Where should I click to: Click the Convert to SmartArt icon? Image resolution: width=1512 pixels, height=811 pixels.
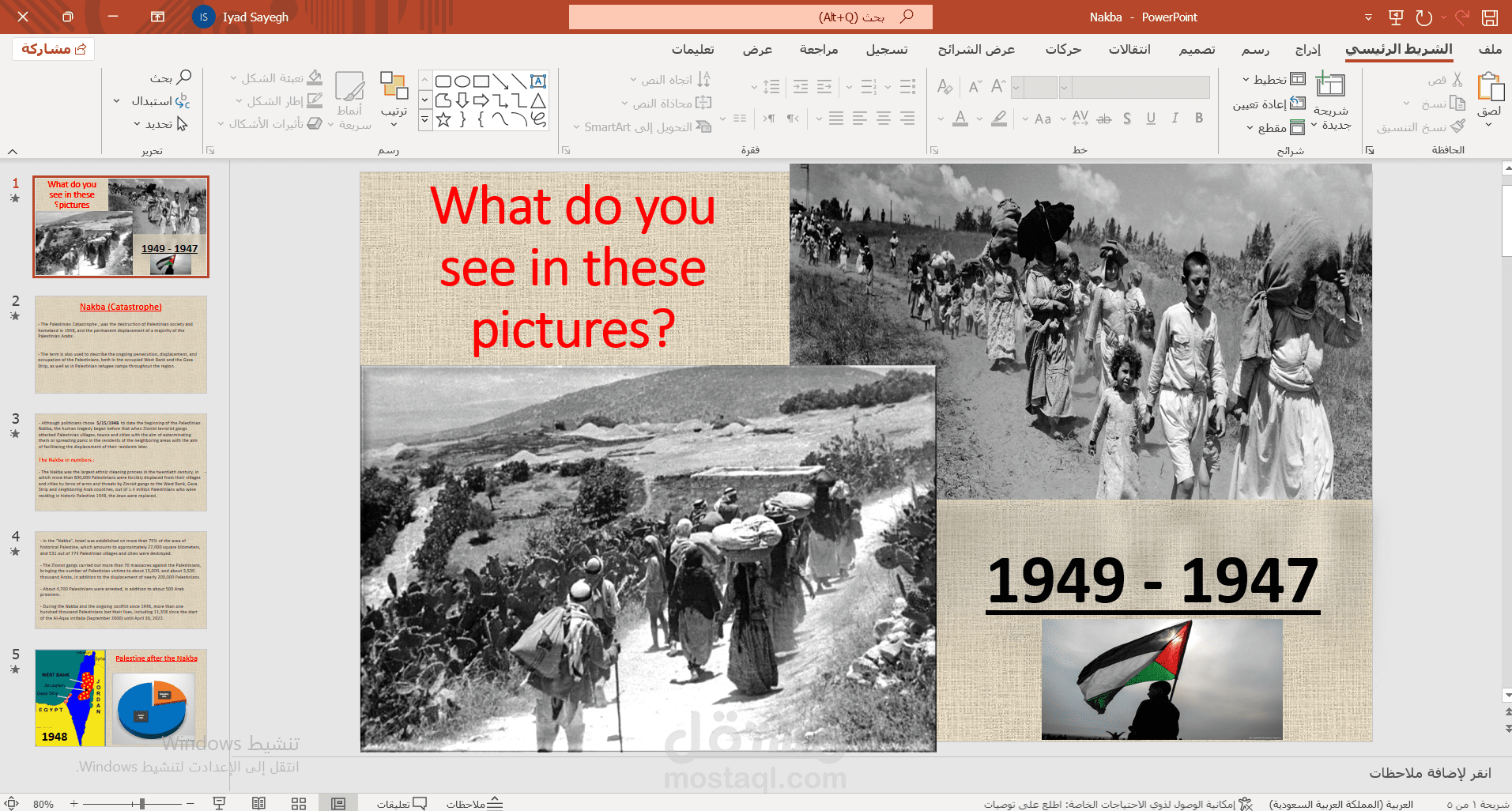(703, 126)
